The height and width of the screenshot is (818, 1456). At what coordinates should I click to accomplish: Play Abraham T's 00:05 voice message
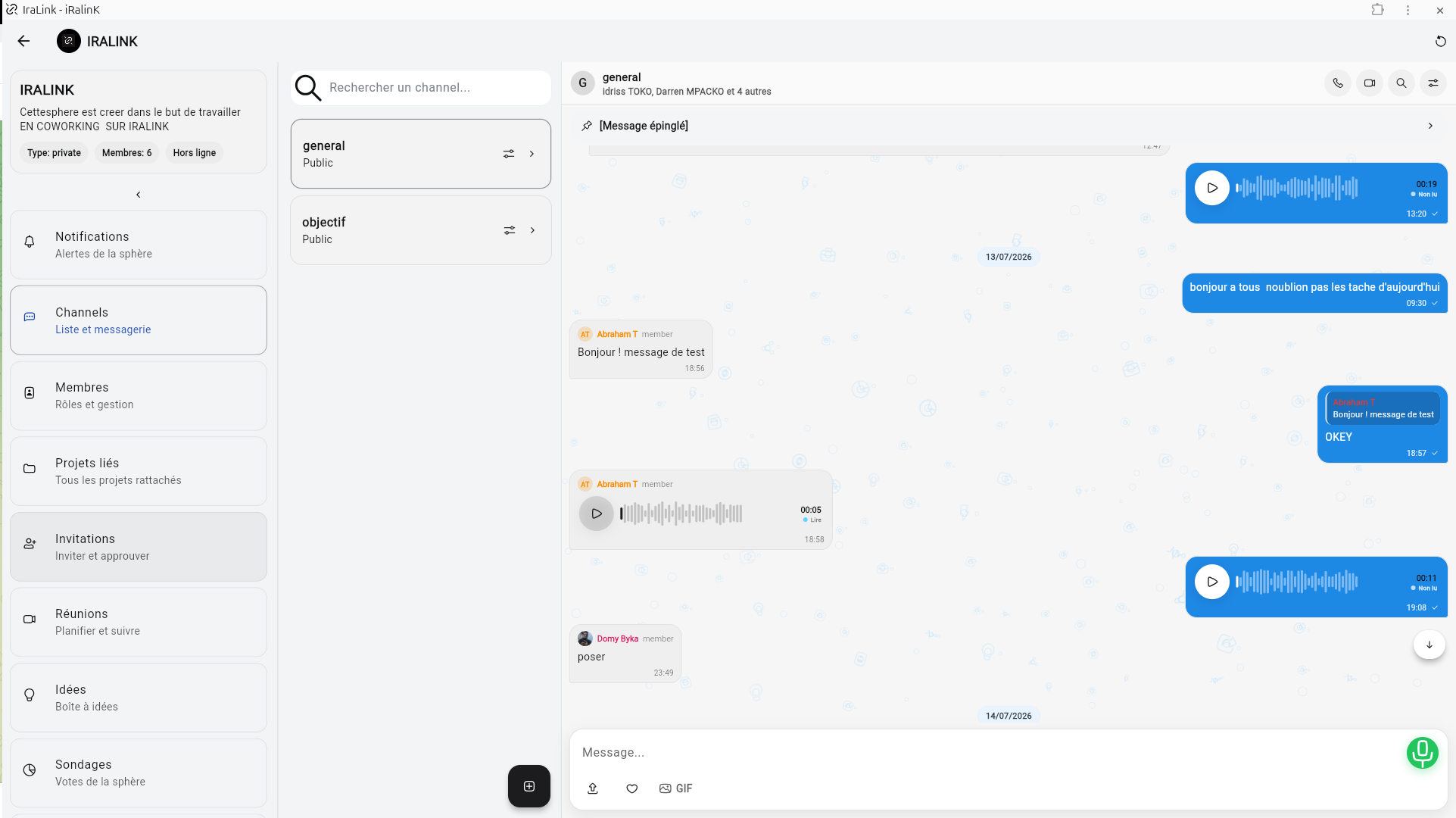click(x=597, y=514)
